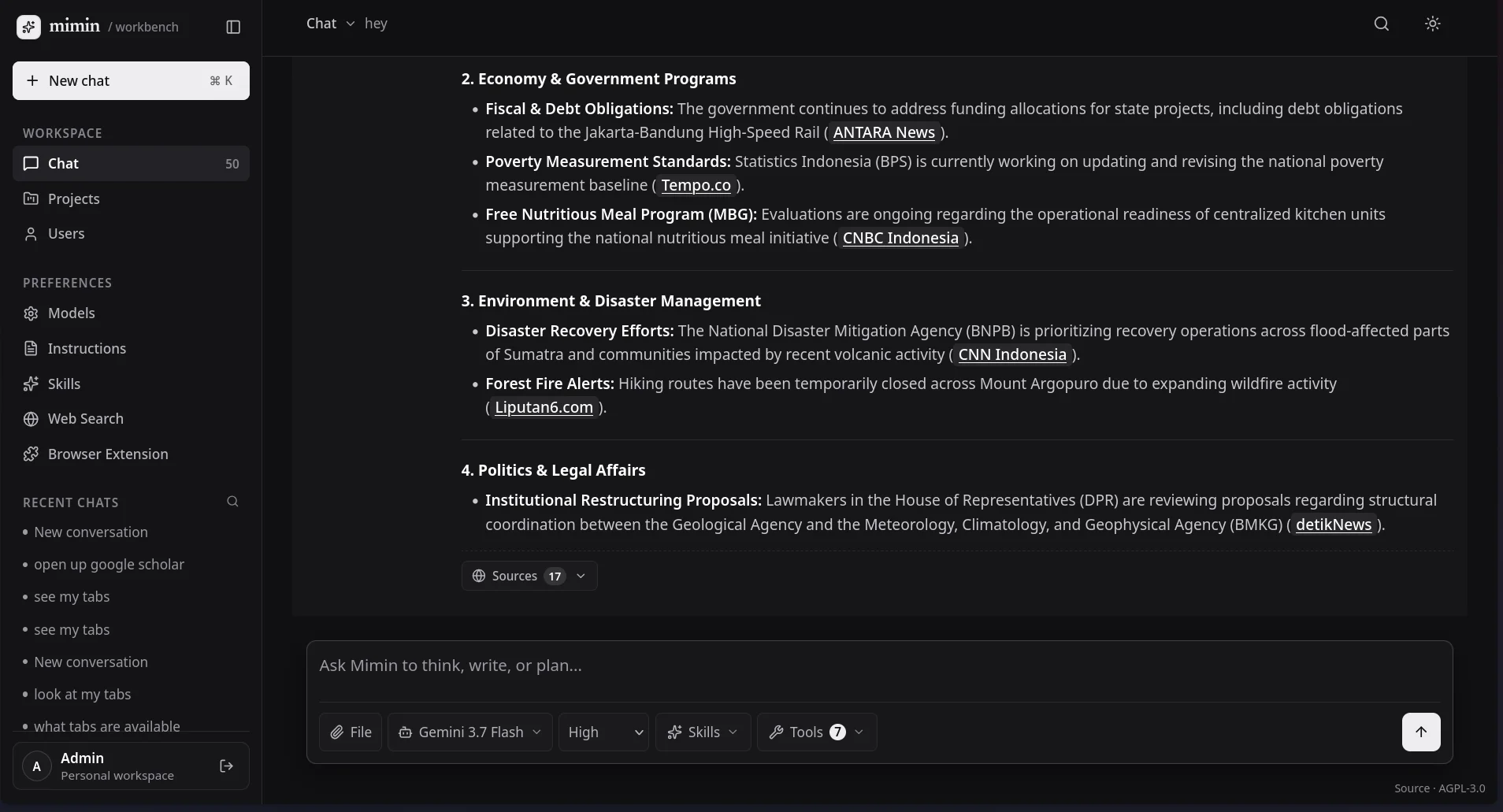Go to Projects in the sidebar
The height and width of the screenshot is (812, 1503).
pos(131,199)
